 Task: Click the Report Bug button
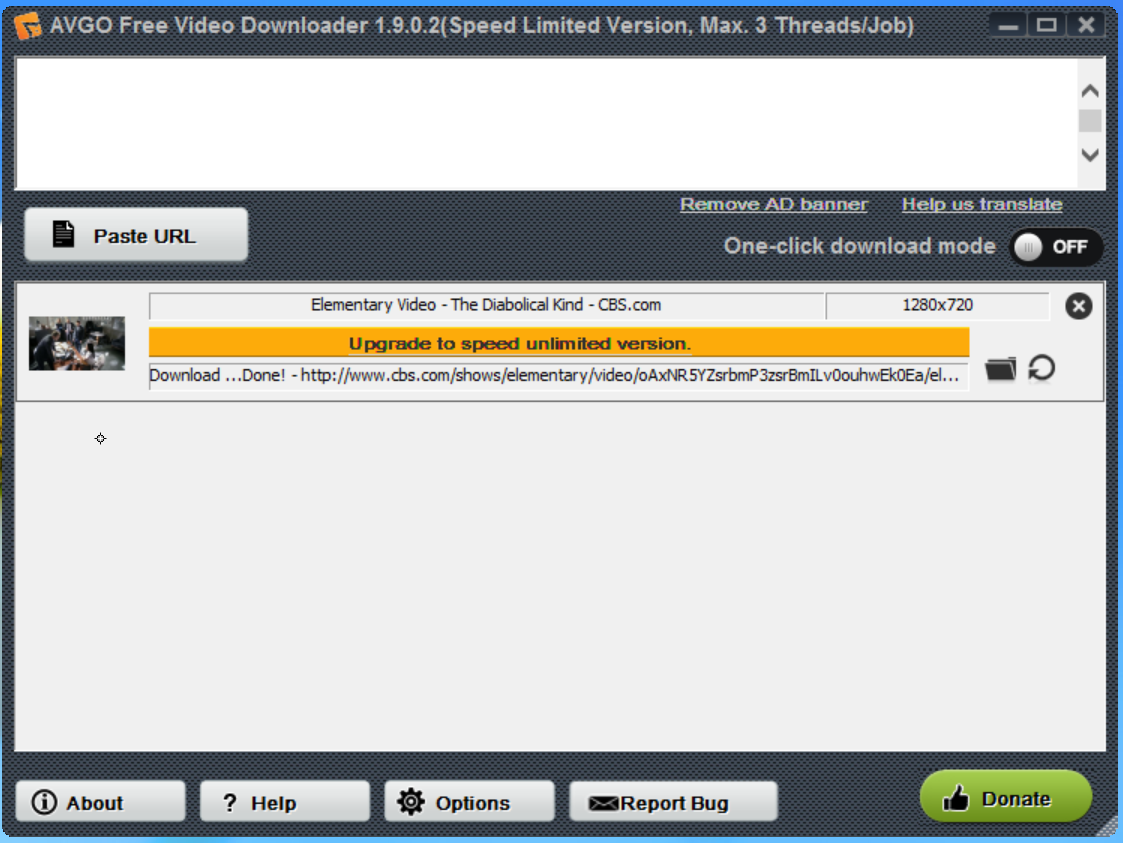[x=673, y=802]
